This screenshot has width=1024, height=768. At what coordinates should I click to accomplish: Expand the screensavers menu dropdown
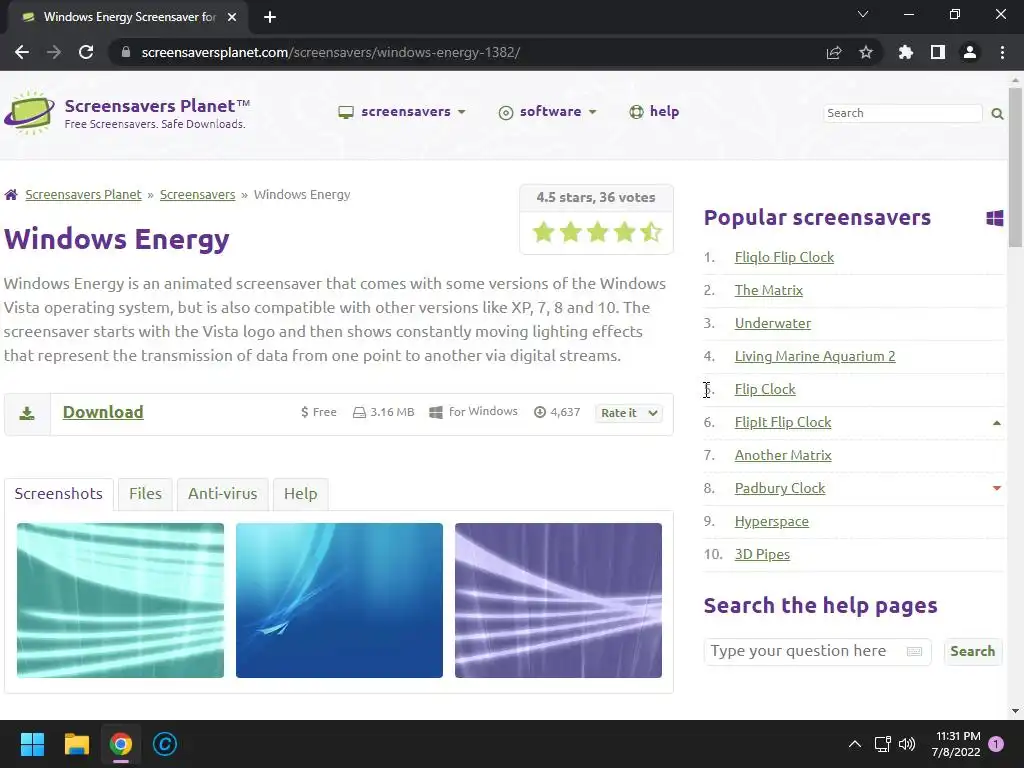pyautogui.click(x=402, y=112)
